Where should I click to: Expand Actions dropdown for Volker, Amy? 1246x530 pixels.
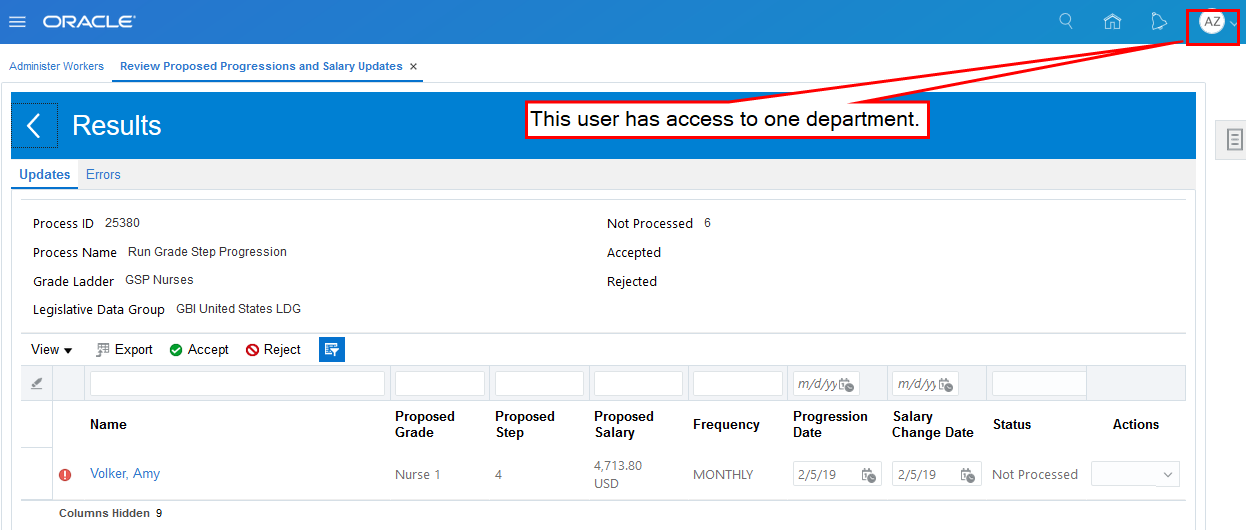(x=1135, y=475)
